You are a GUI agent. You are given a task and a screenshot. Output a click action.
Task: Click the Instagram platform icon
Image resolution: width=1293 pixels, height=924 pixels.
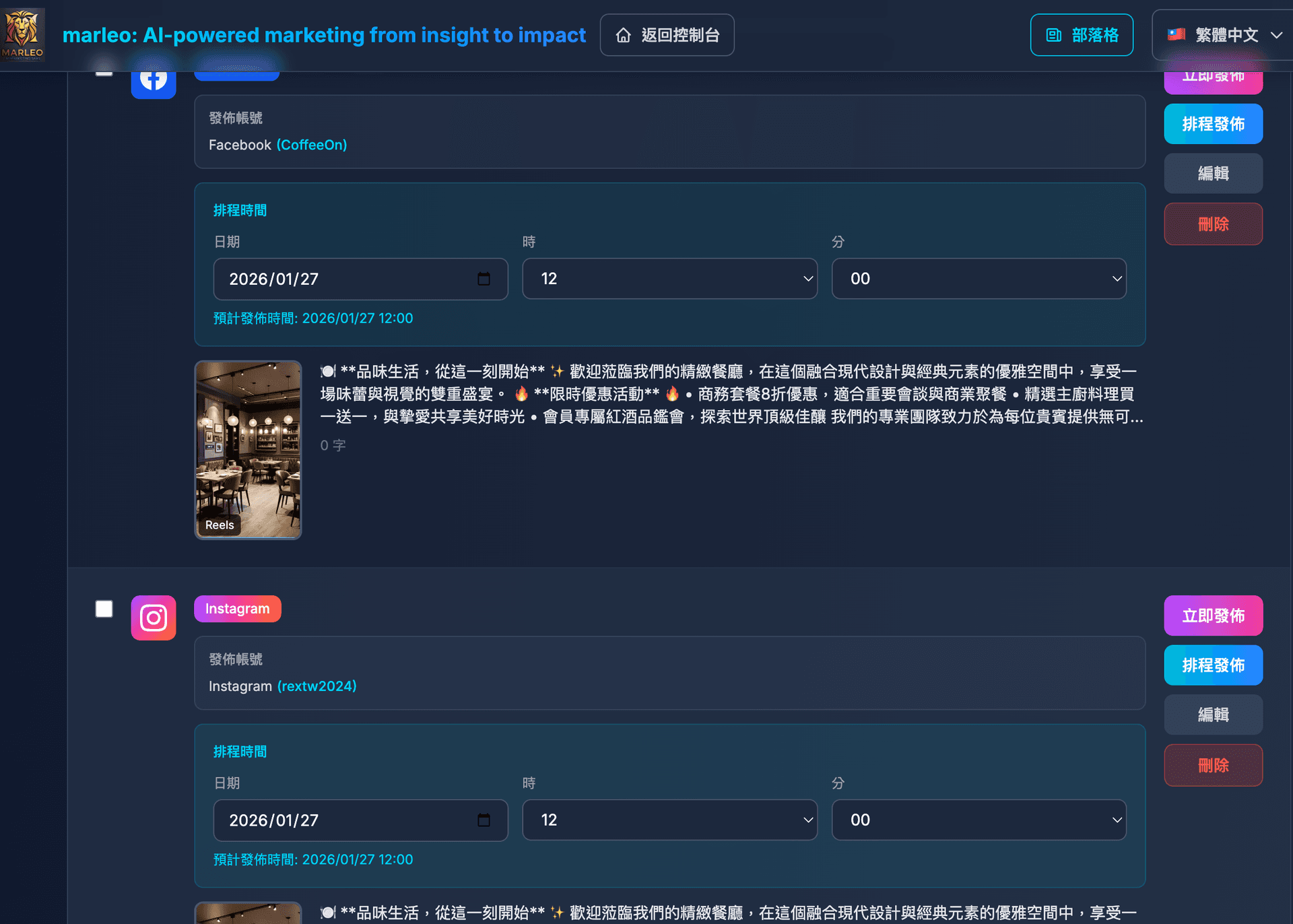tap(154, 618)
